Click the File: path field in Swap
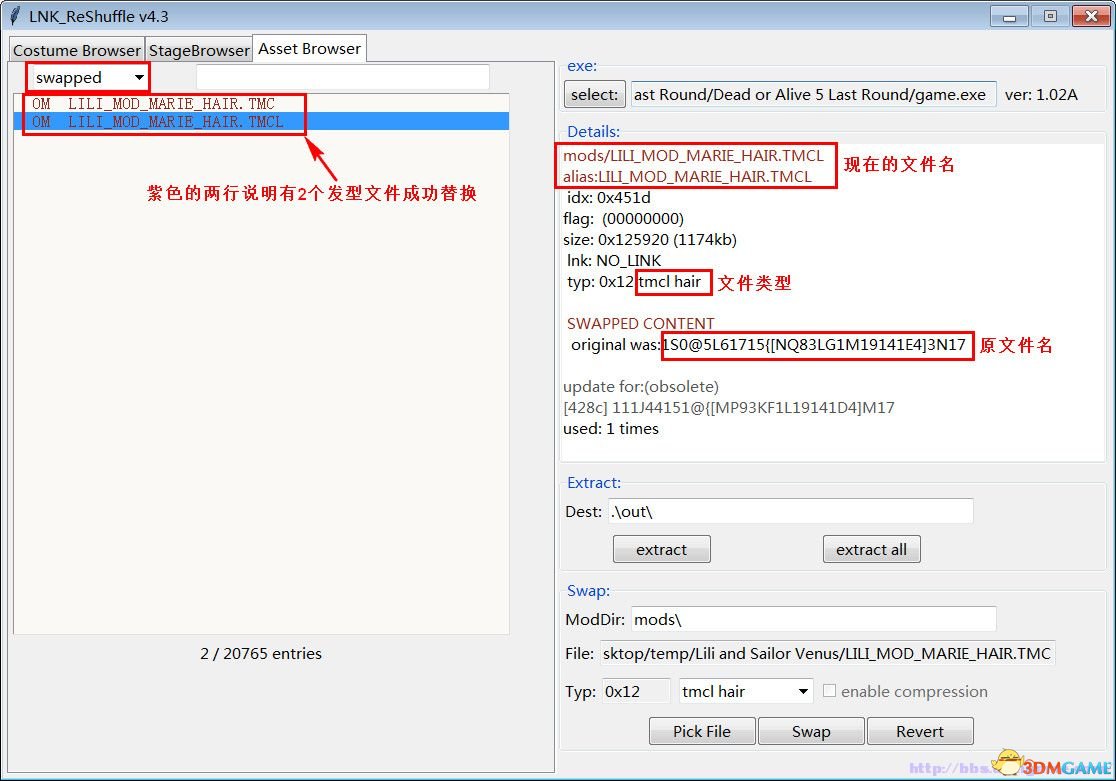Image resolution: width=1116 pixels, height=781 pixels. (827, 653)
